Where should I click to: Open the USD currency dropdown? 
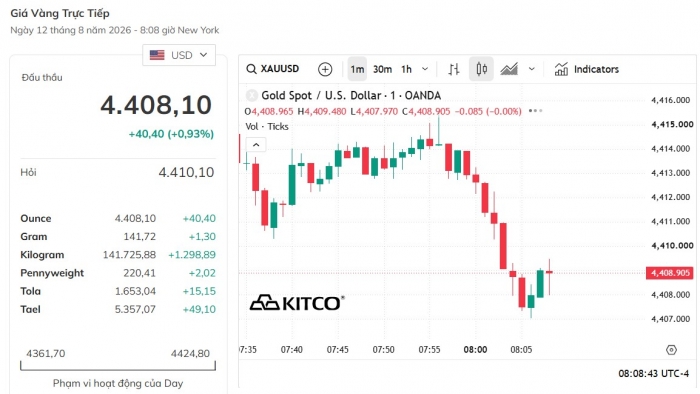pyautogui.click(x=179, y=55)
